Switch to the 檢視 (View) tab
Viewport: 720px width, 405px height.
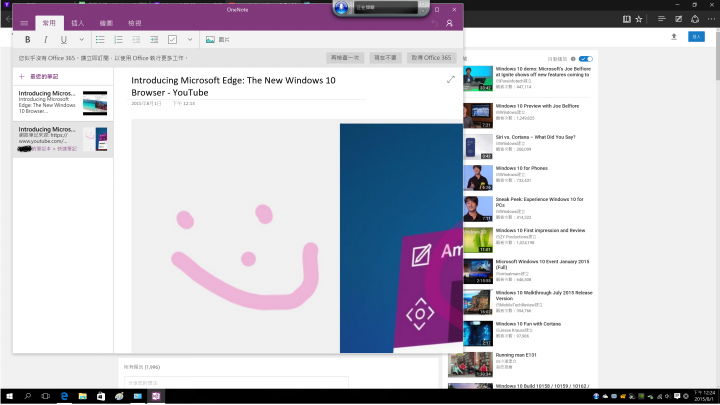tap(135, 23)
